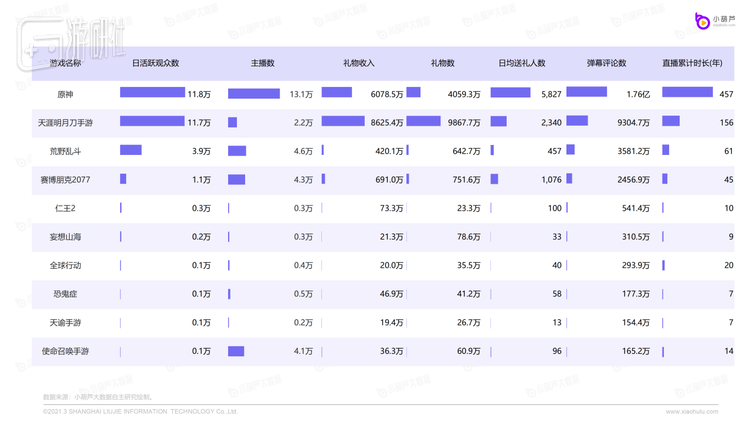
Task: Click the 主播数 column header
Action: [x=263, y=63]
